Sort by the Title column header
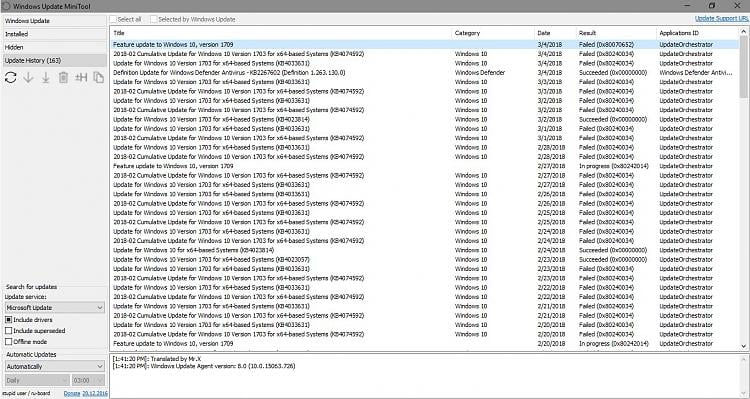Viewport: 750px width, 399px height. [281, 33]
